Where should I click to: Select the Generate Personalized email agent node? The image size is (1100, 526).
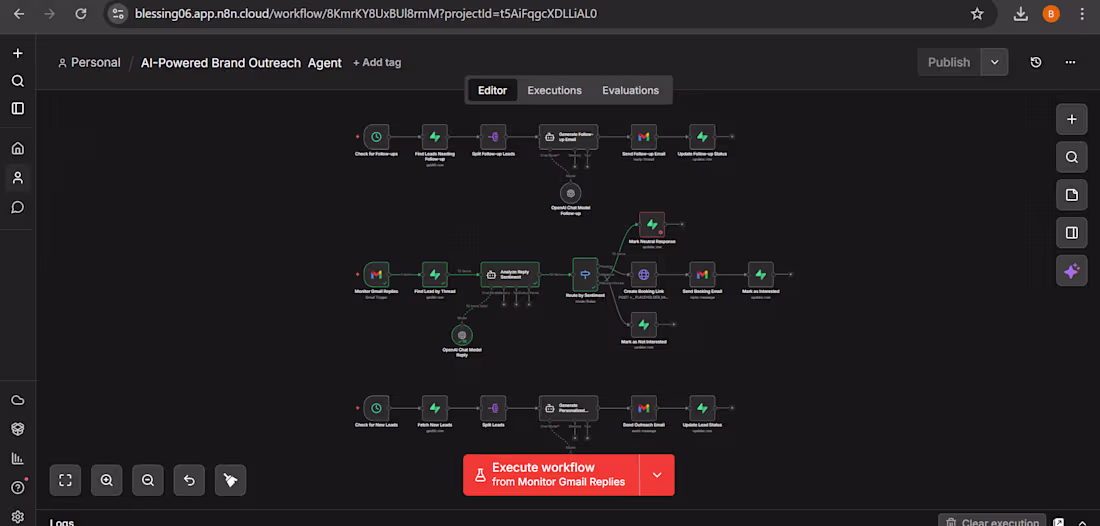[568, 408]
